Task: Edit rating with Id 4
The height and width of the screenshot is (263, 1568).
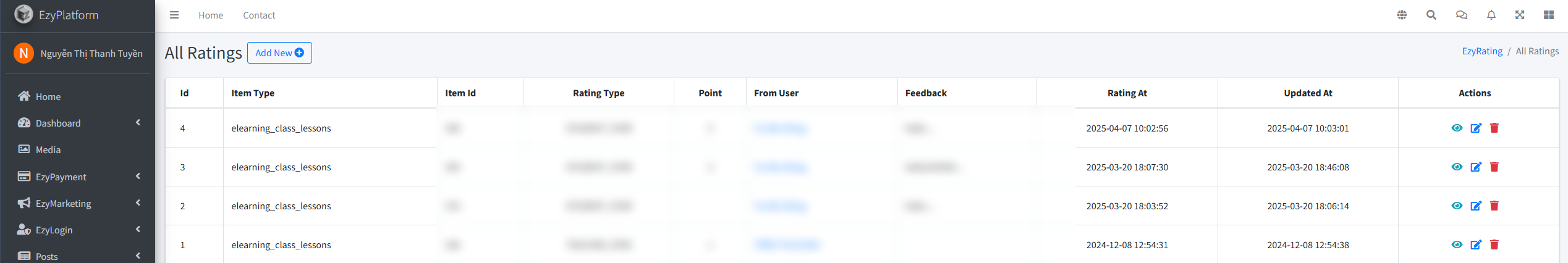Action: click(1475, 128)
